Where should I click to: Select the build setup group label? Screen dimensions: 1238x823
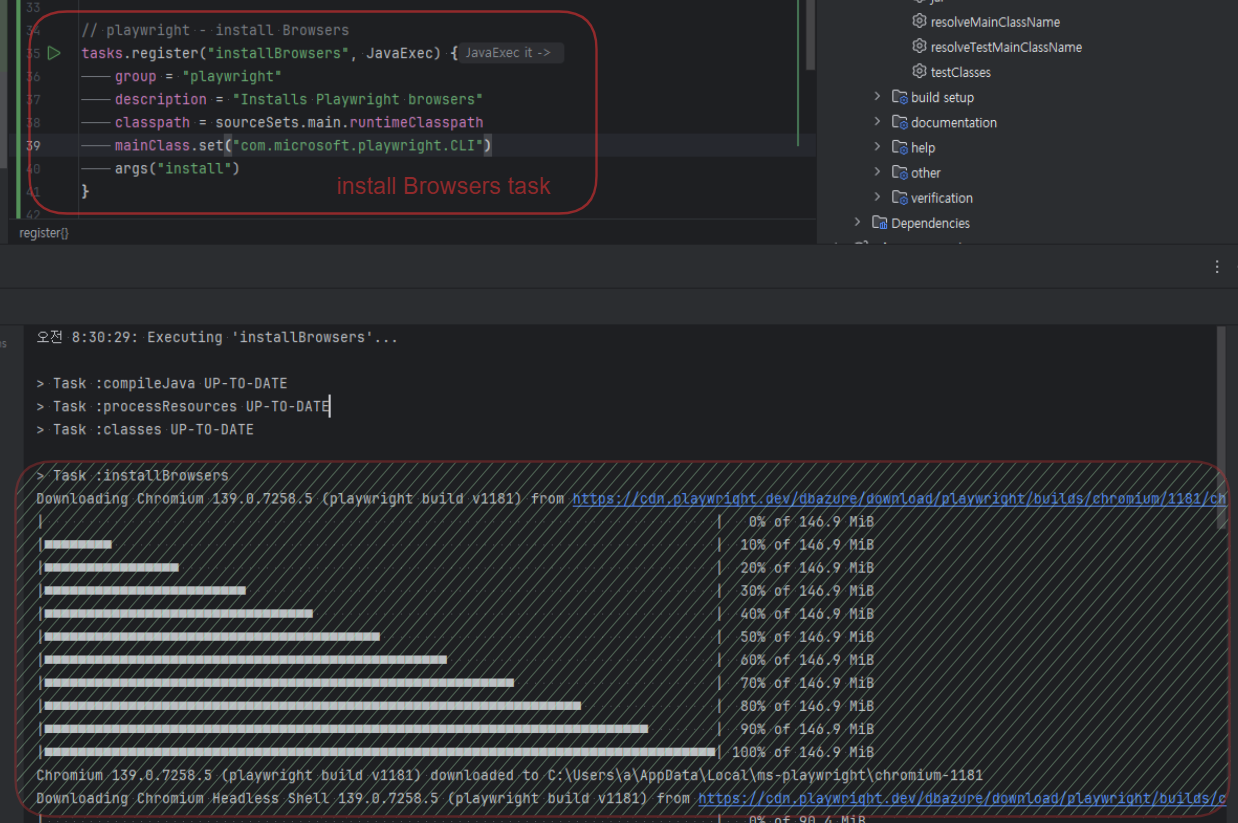coord(942,98)
